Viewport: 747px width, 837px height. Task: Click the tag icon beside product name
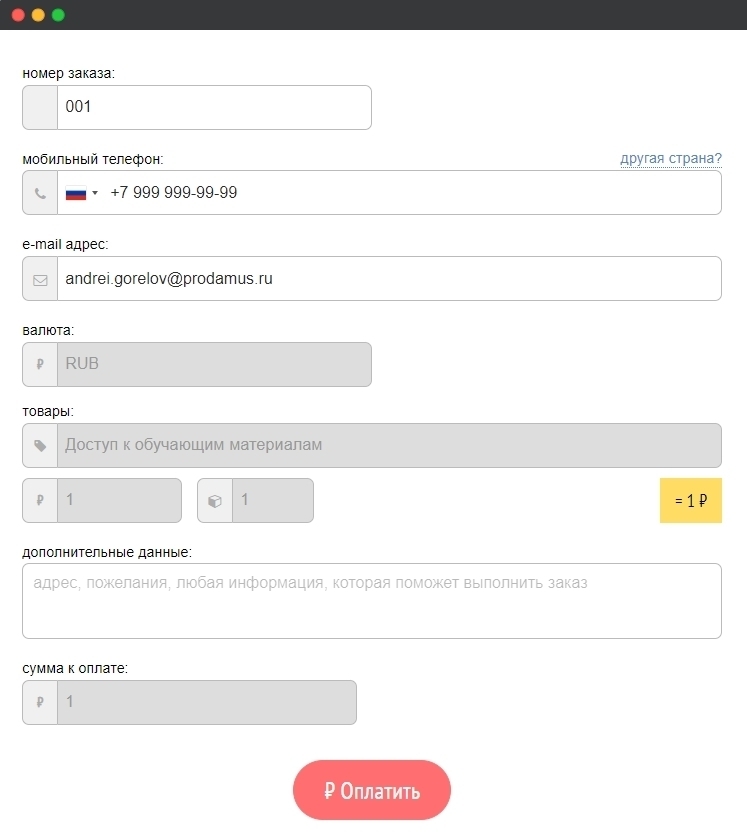click(40, 446)
